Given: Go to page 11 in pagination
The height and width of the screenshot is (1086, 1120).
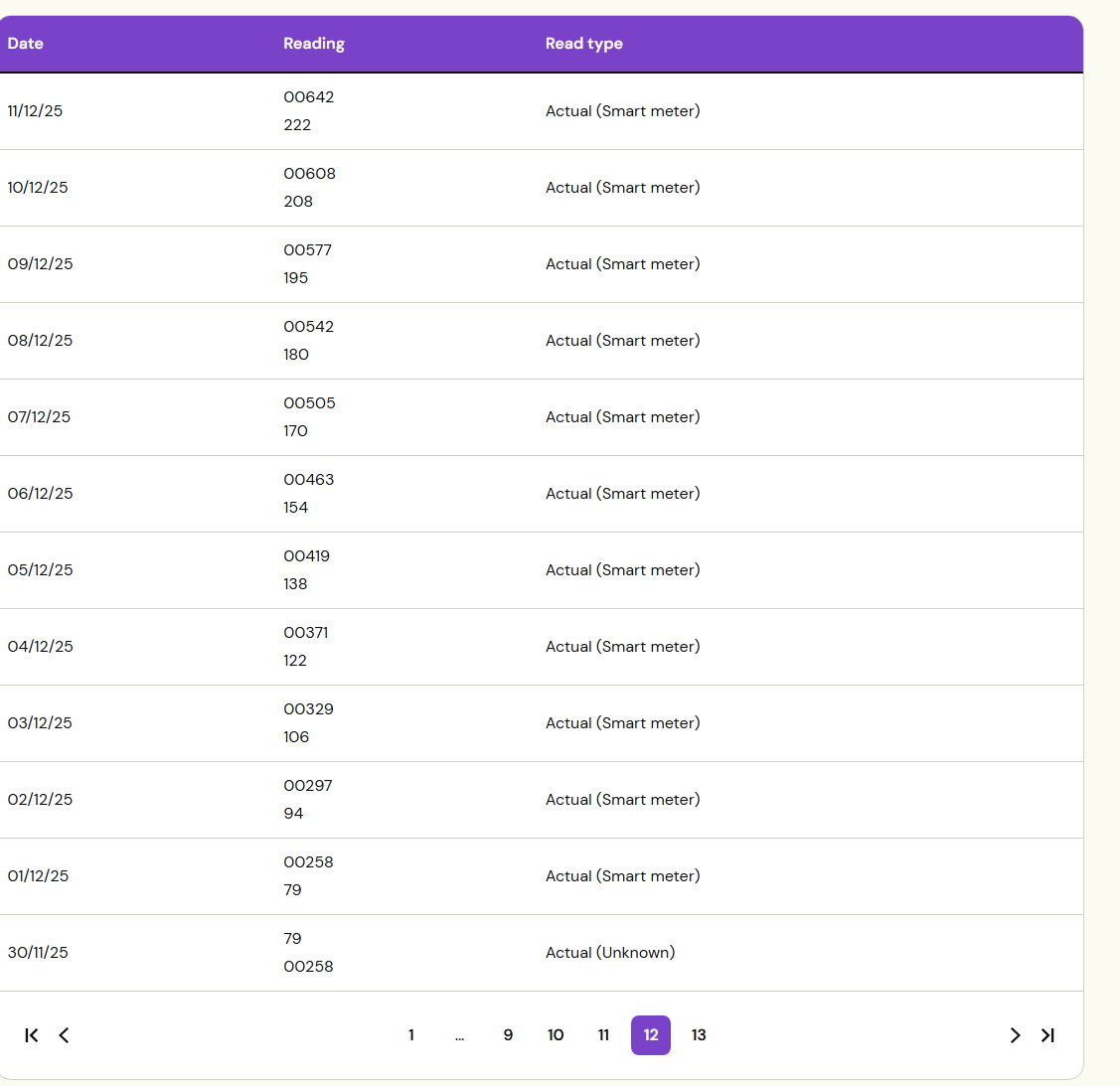Looking at the screenshot, I should pyautogui.click(x=603, y=1035).
